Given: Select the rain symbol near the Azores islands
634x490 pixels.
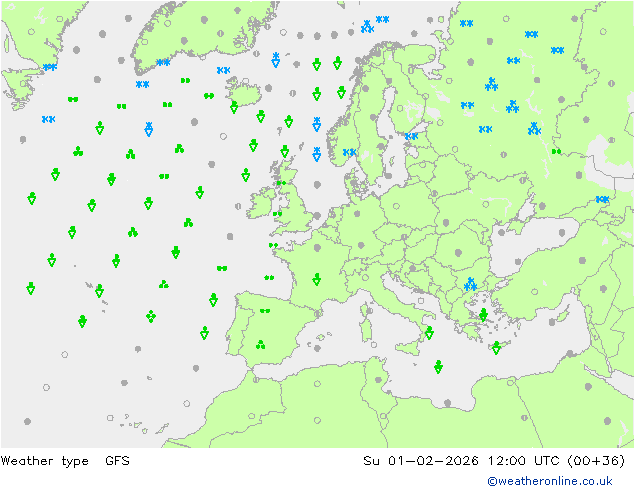Looking at the screenshot, I should click(x=99, y=290).
